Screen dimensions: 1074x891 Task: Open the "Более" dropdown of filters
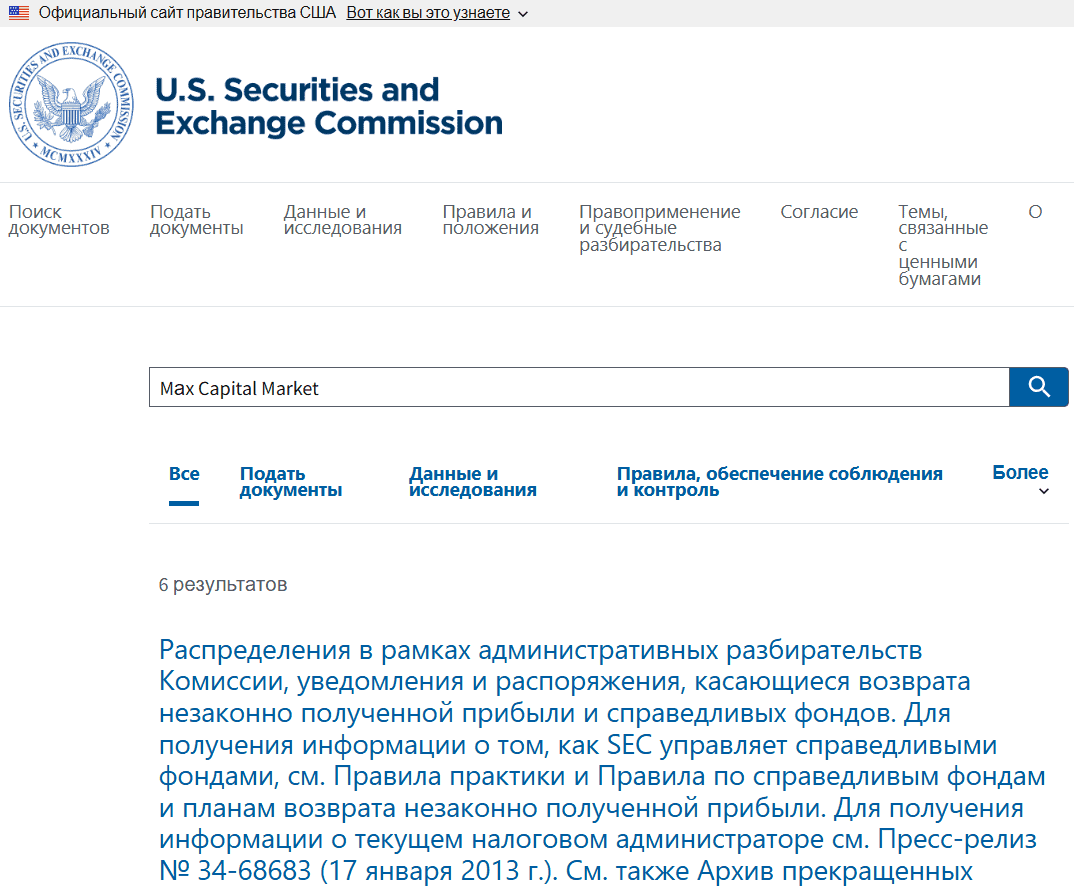(1020, 478)
